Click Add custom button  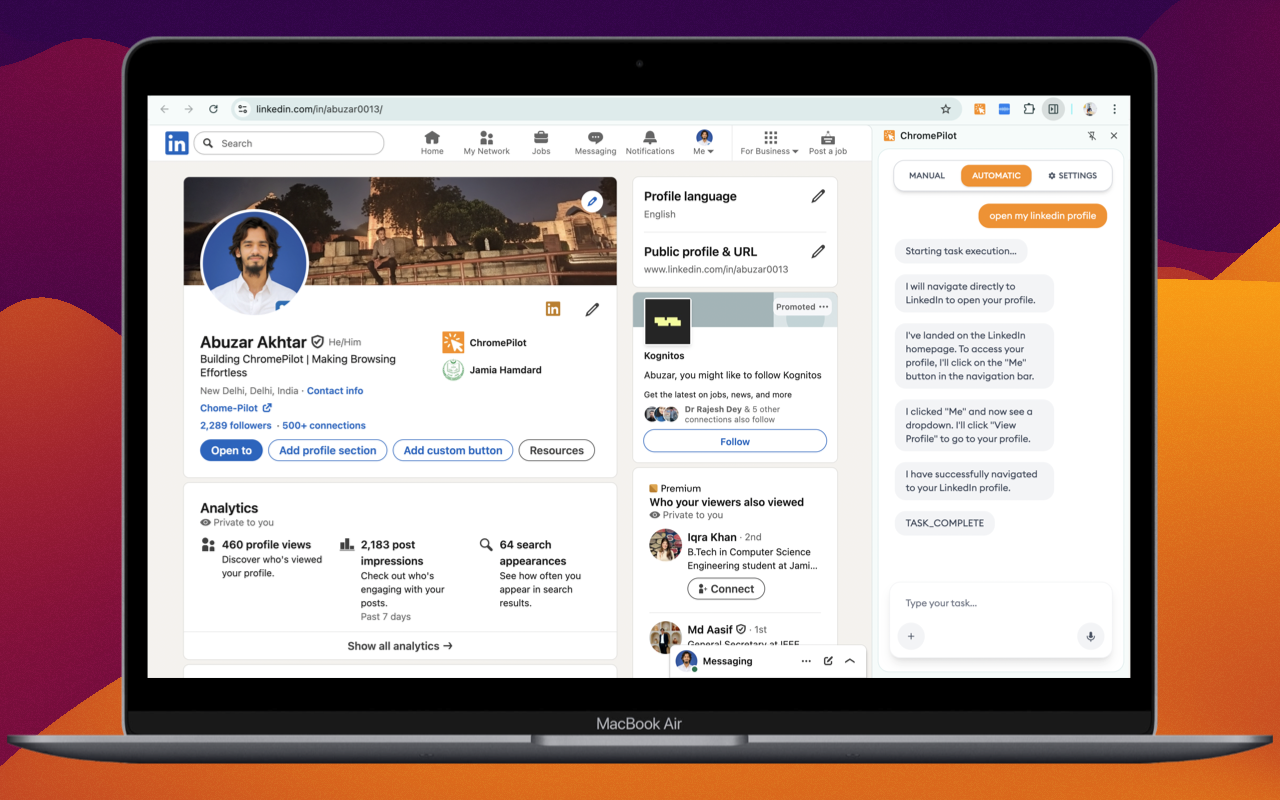point(453,451)
